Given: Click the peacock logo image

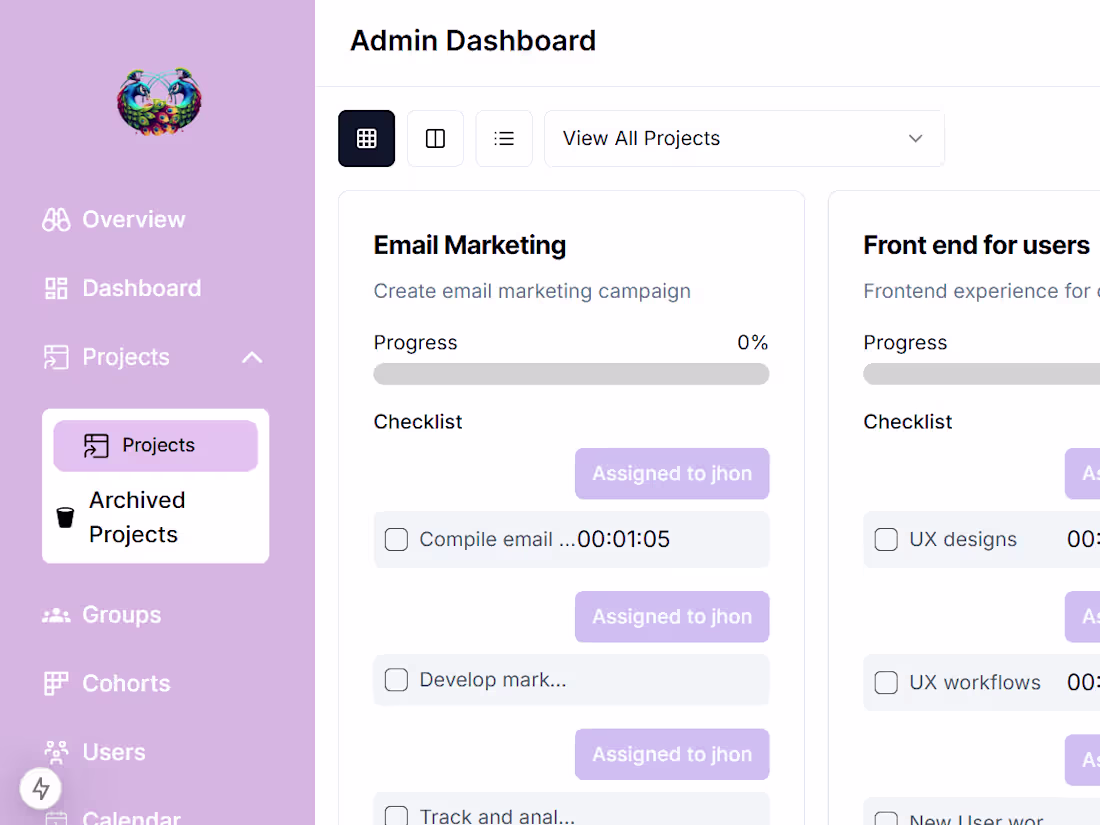Looking at the screenshot, I should click(159, 102).
